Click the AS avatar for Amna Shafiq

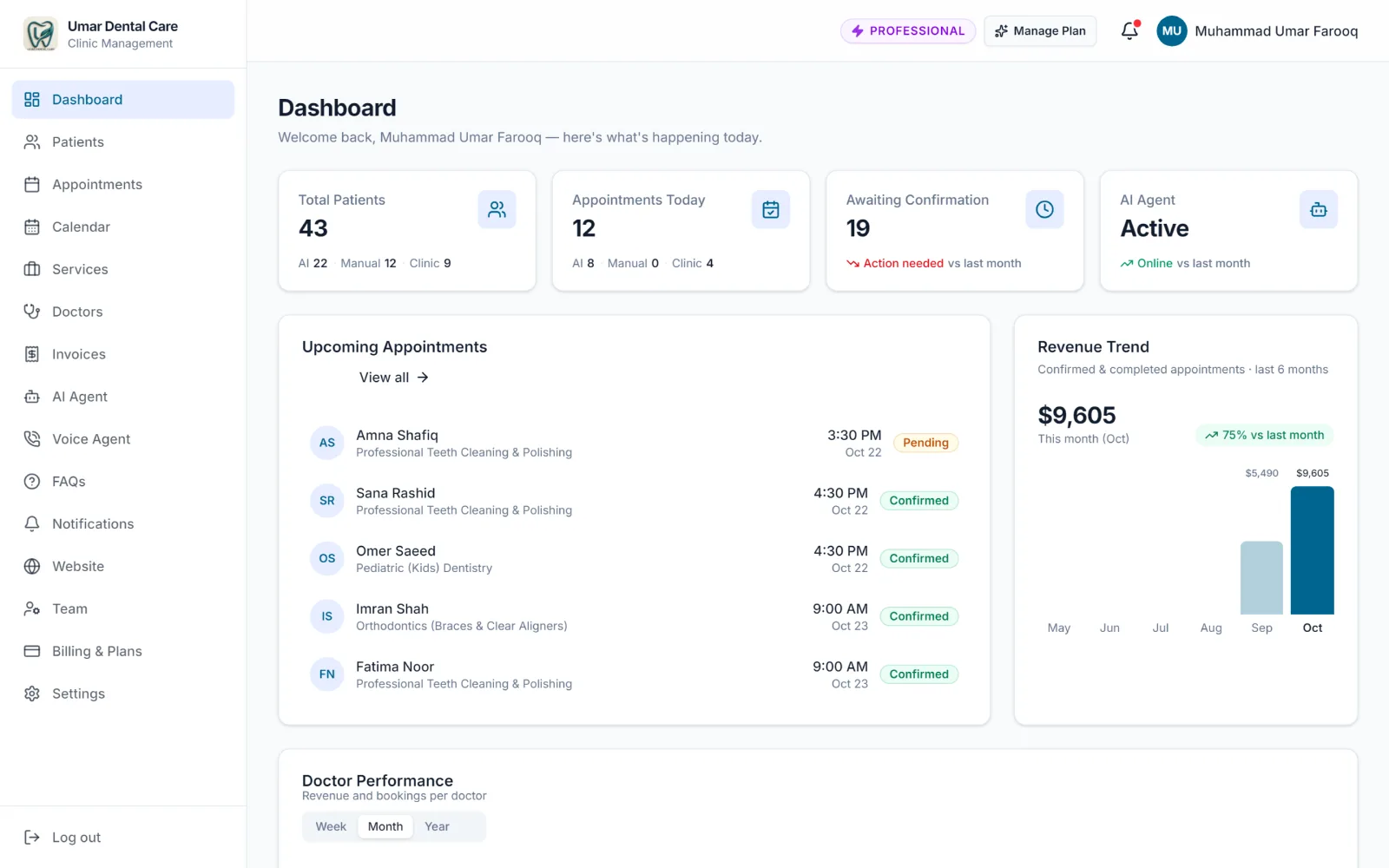327,443
